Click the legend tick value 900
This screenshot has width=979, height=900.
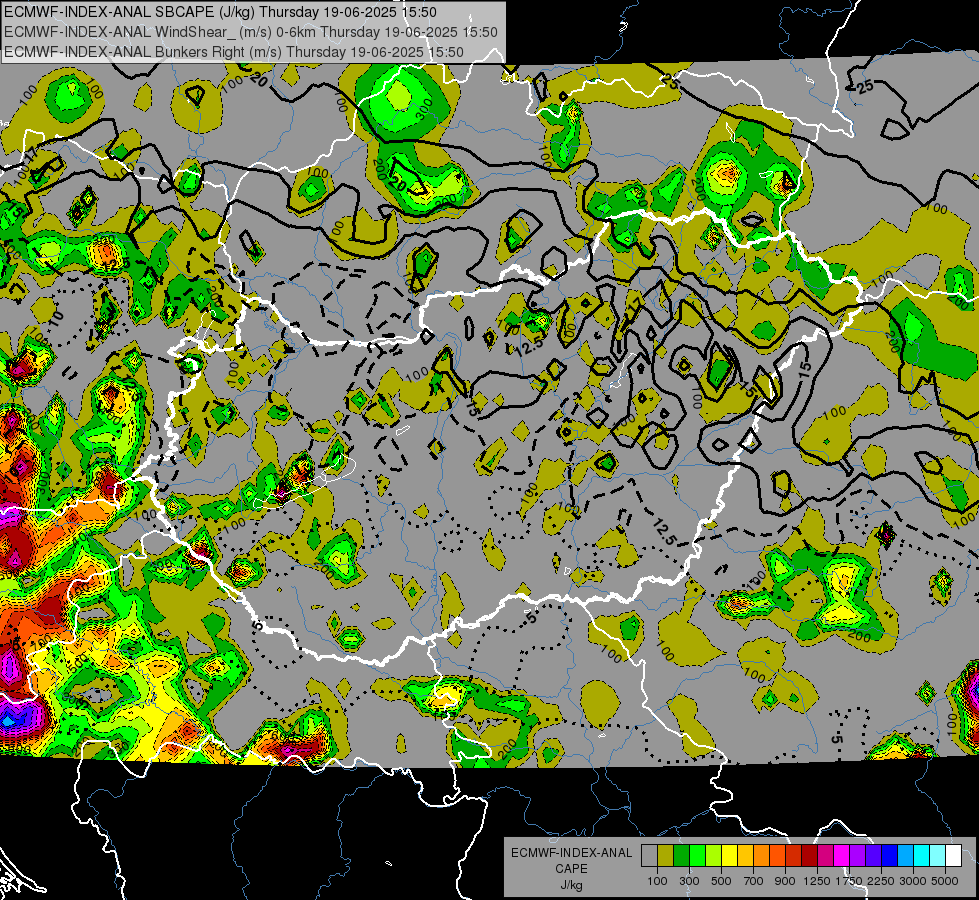pyautogui.click(x=785, y=881)
